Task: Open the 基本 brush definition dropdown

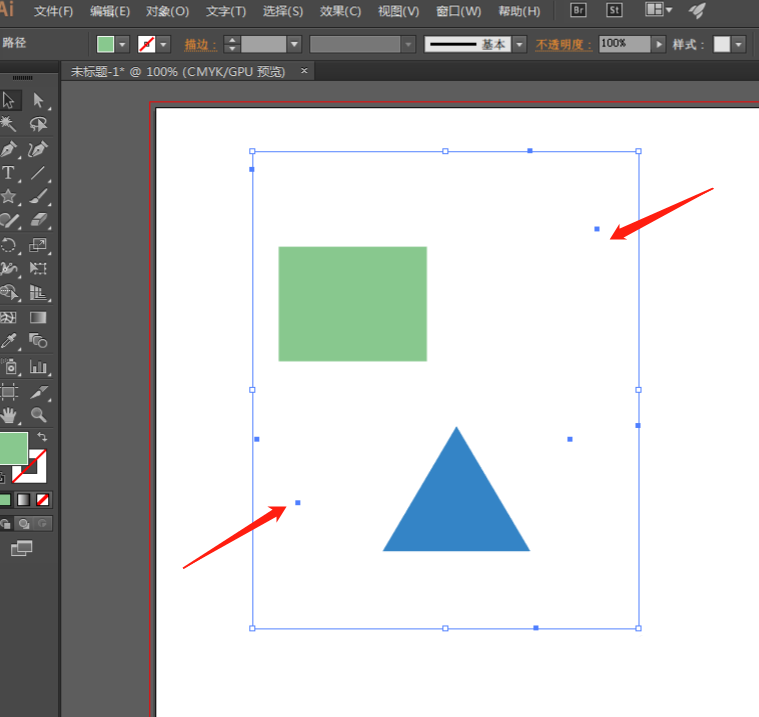Action: point(521,45)
